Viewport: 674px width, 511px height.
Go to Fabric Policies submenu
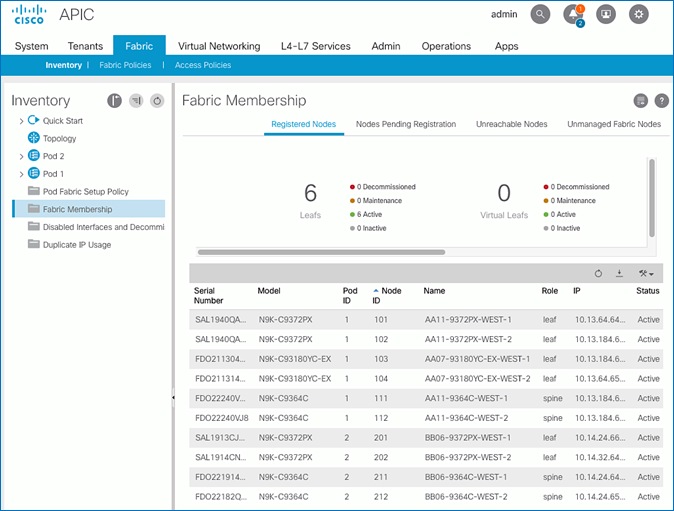[x=124, y=65]
